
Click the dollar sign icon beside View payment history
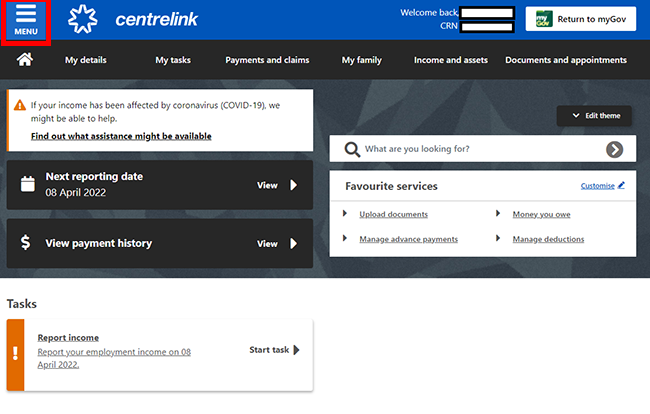[25, 242]
